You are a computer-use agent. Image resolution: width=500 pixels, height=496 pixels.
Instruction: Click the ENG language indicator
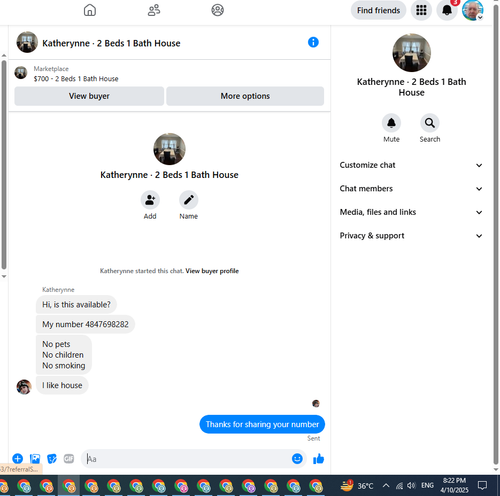(427, 485)
